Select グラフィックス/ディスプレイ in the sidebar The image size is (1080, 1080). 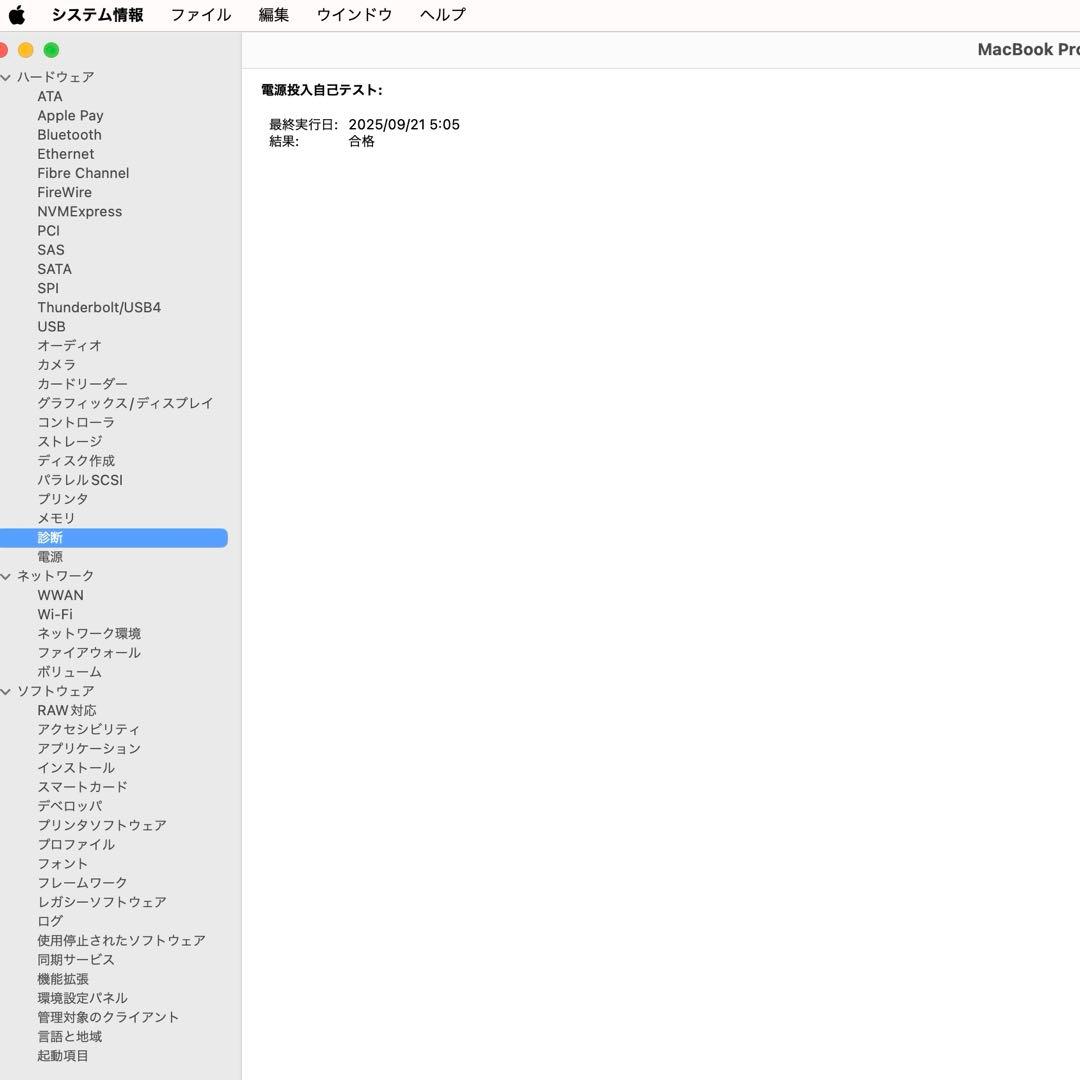pyautogui.click(x=125, y=404)
